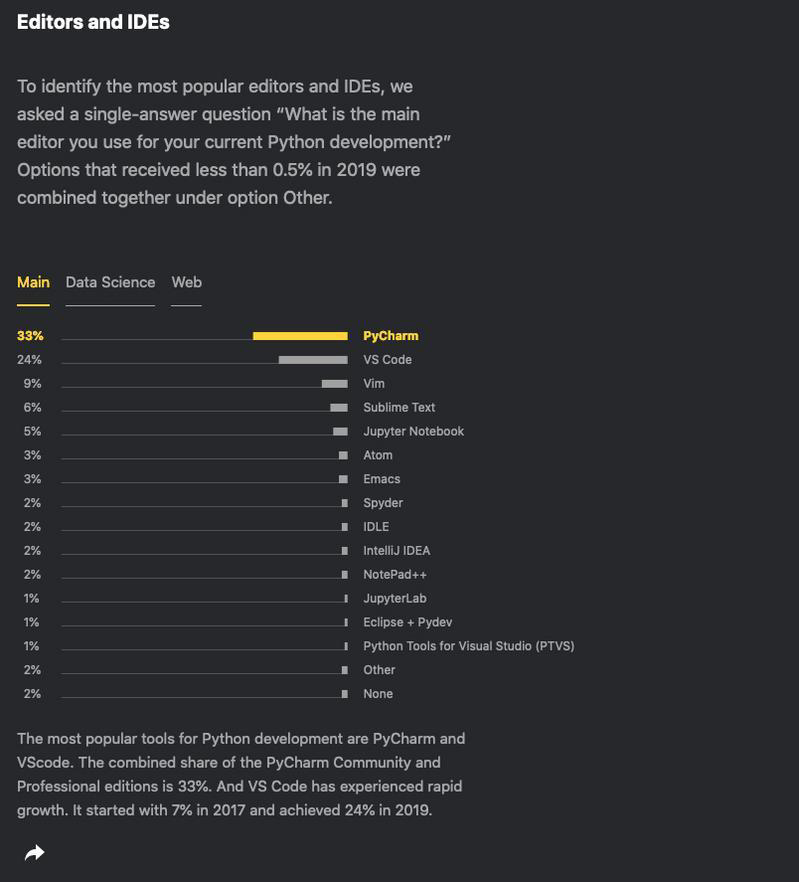Click the Atom label
Image resolution: width=799 pixels, height=882 pixels.
[378, 456]
